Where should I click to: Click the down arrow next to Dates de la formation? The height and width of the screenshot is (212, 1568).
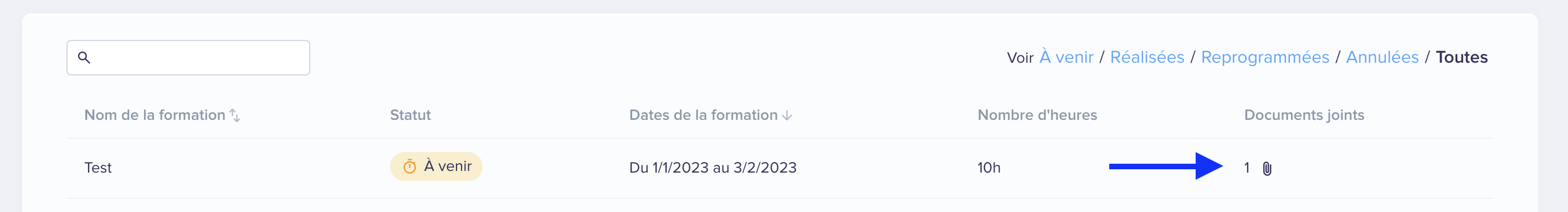click(786, 115)
